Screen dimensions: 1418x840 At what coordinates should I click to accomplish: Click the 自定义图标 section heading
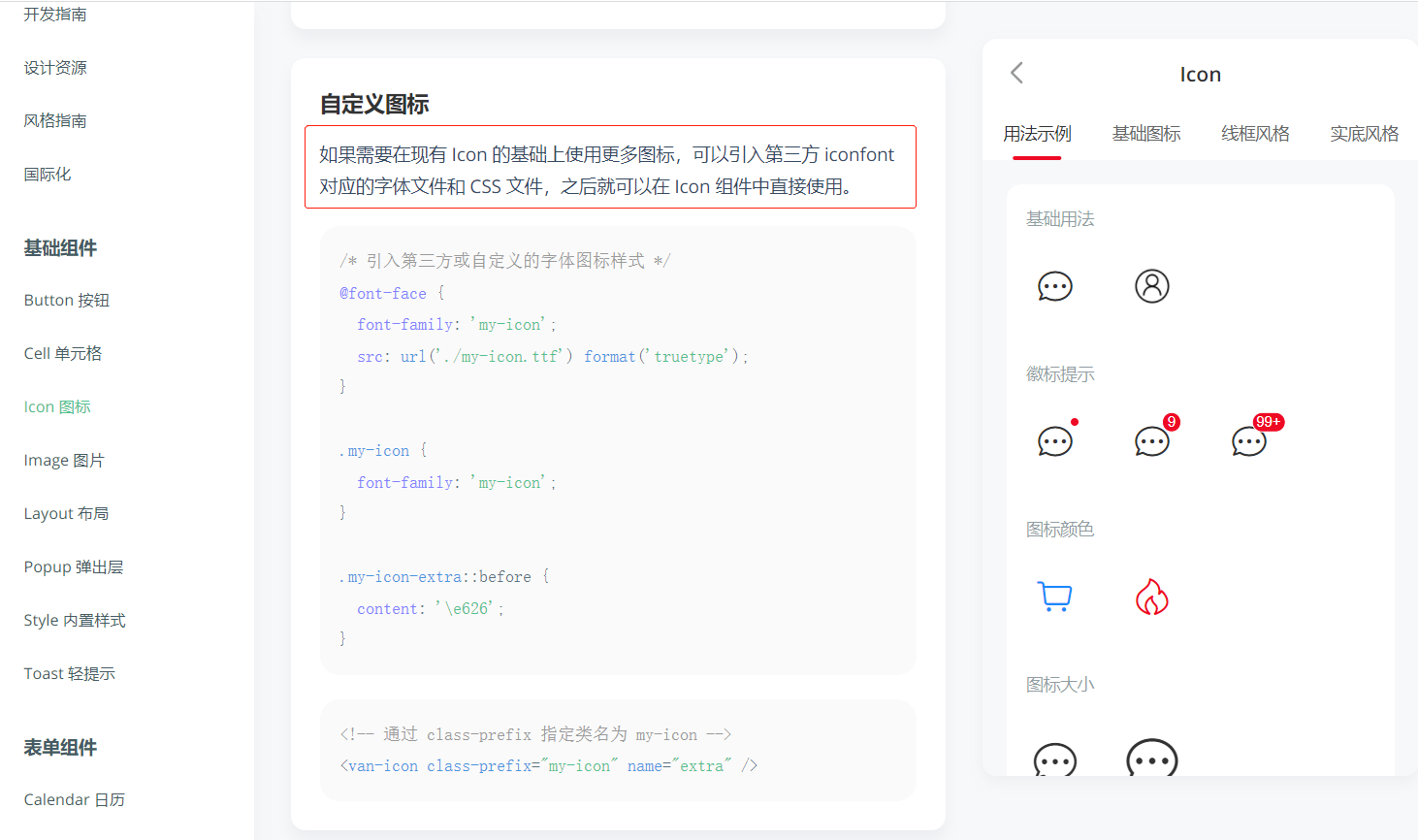tap(374, 104)
